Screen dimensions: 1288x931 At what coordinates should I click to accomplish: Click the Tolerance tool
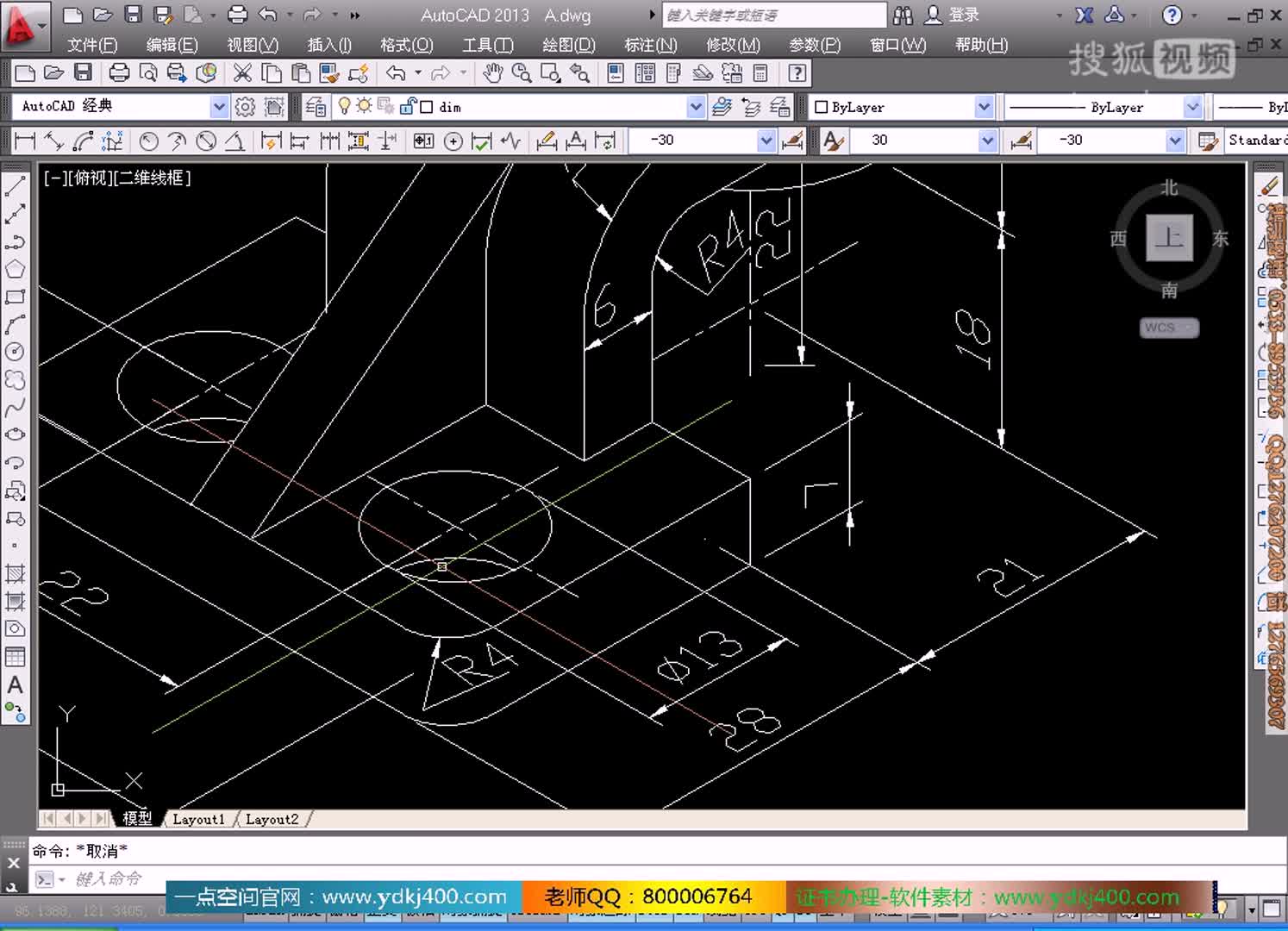pyautogui.click(x=423, y=141)
